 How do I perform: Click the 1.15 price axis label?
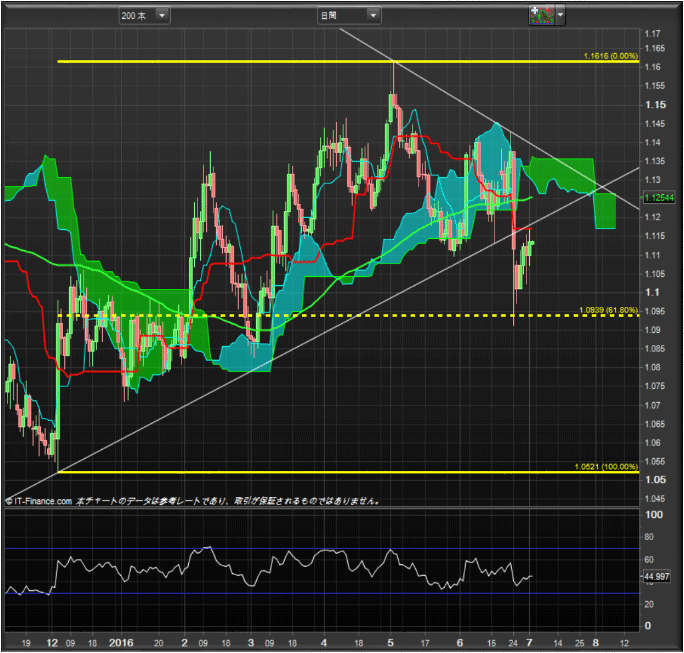656,105
